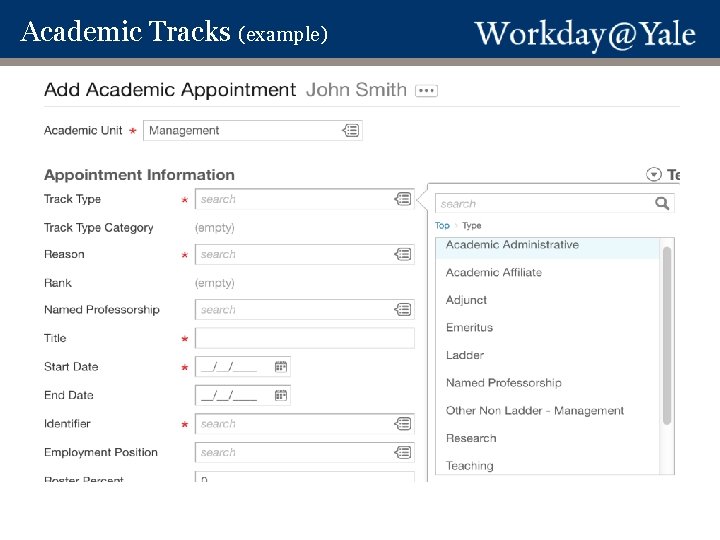Open the End Date calendar picker
Screen dimensions: 720x540
pos(281,395)
